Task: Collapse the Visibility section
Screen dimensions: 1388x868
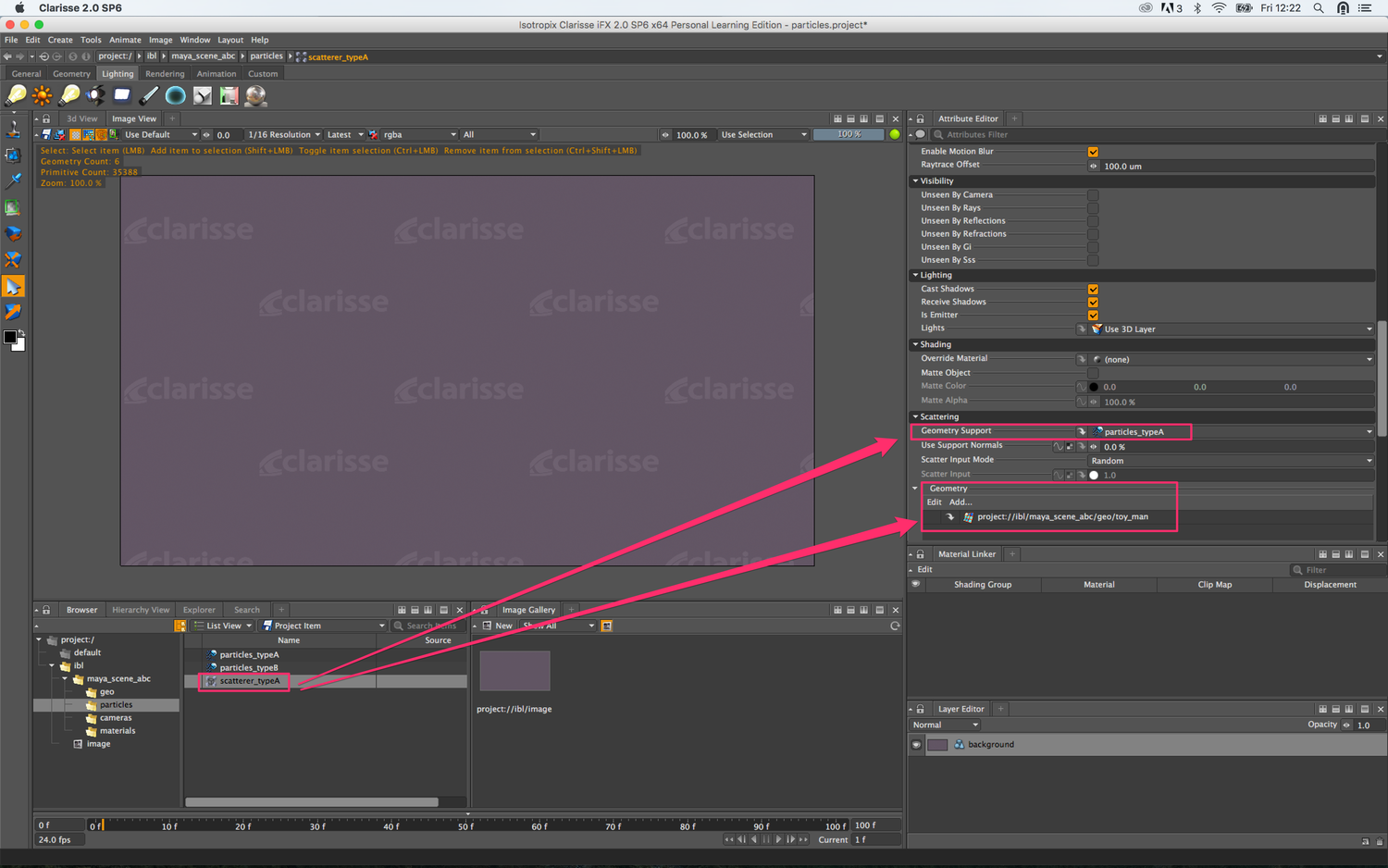Action: click(915, 181)
